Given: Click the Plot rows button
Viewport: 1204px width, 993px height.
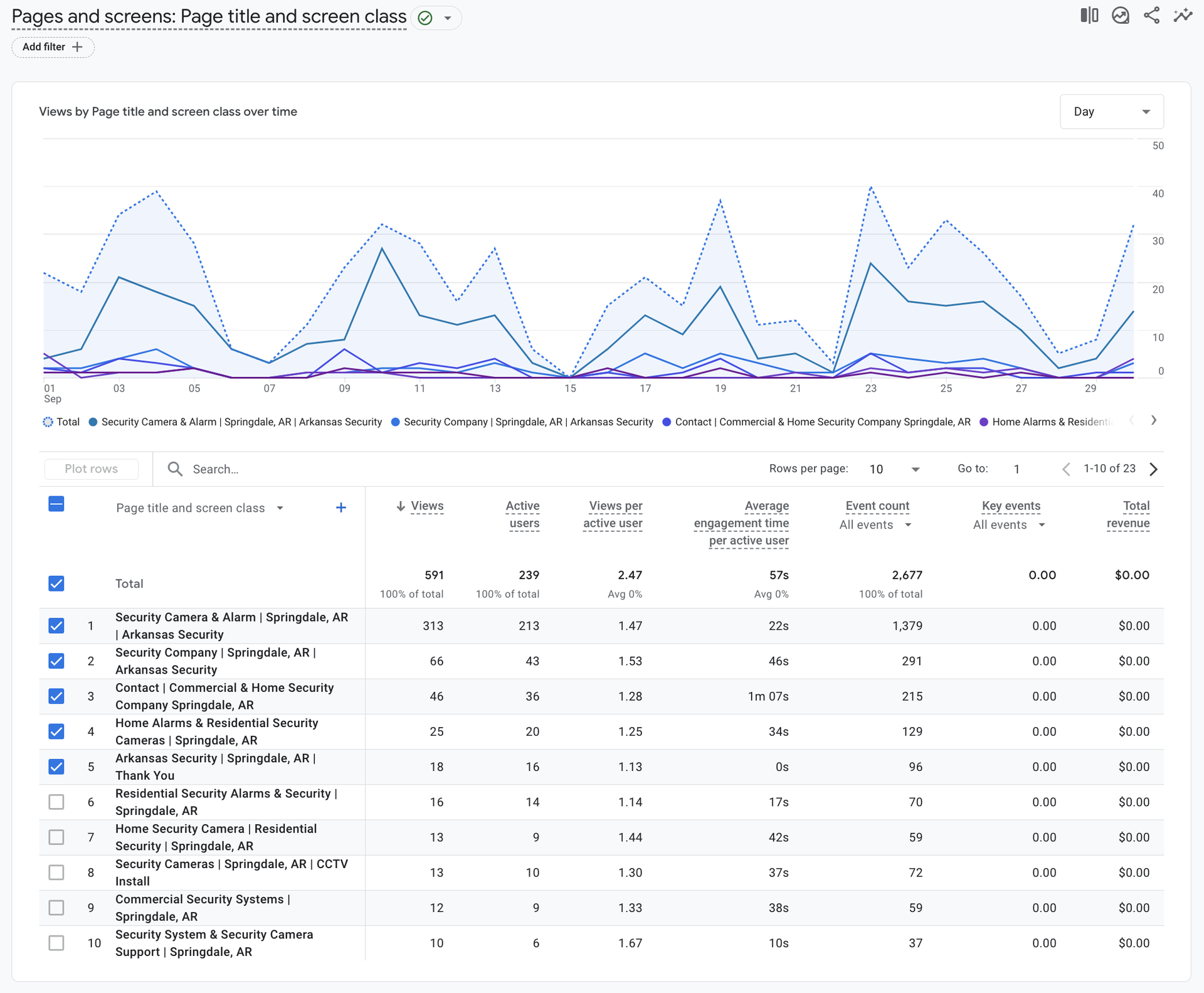Looking at the screenshot, I should tap(92, 469).
